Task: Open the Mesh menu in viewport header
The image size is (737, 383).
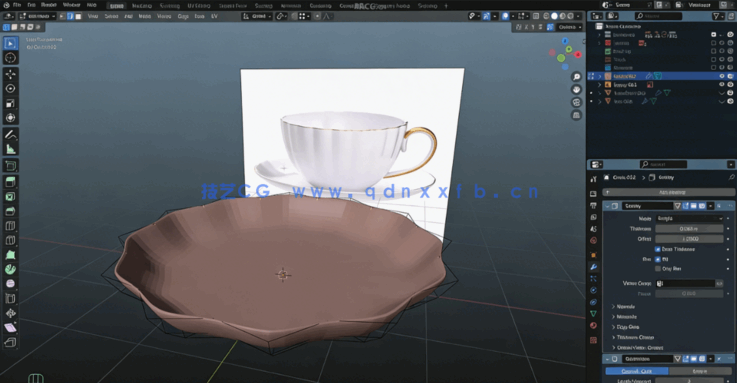Action: (x=144, y=16)
